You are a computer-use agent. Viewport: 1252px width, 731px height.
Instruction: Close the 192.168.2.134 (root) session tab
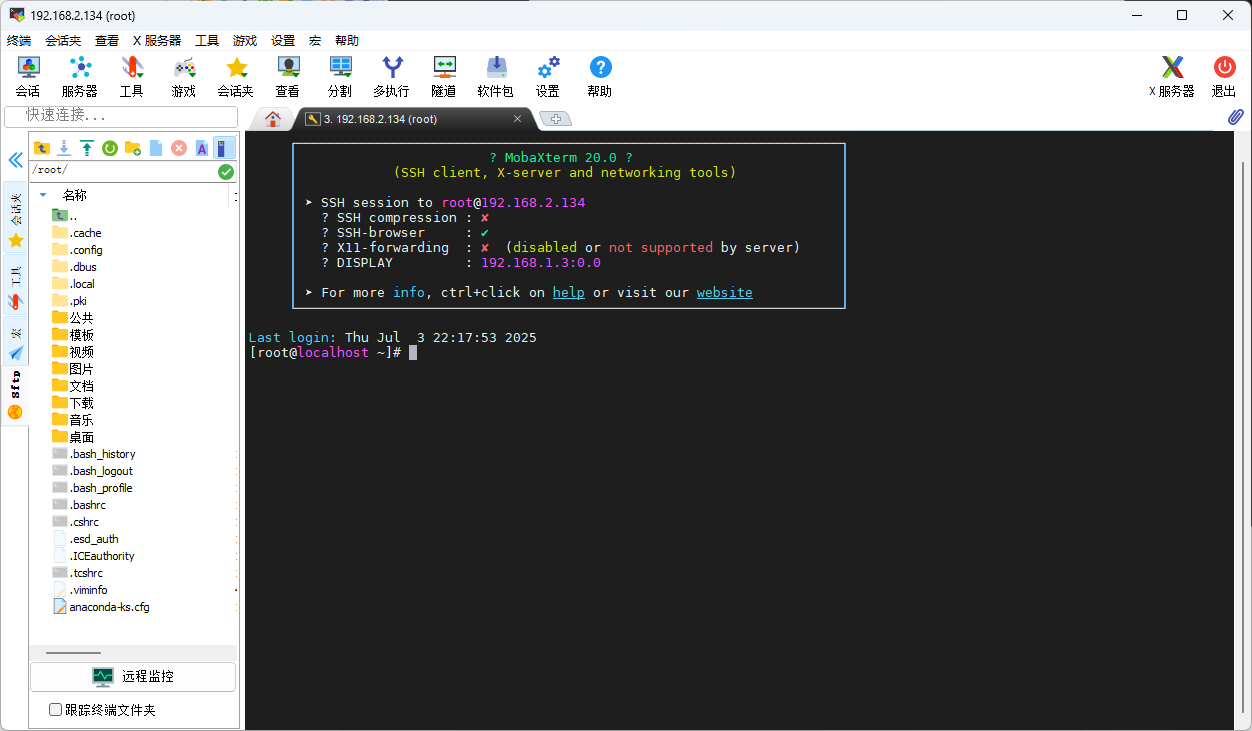[517, 119]
